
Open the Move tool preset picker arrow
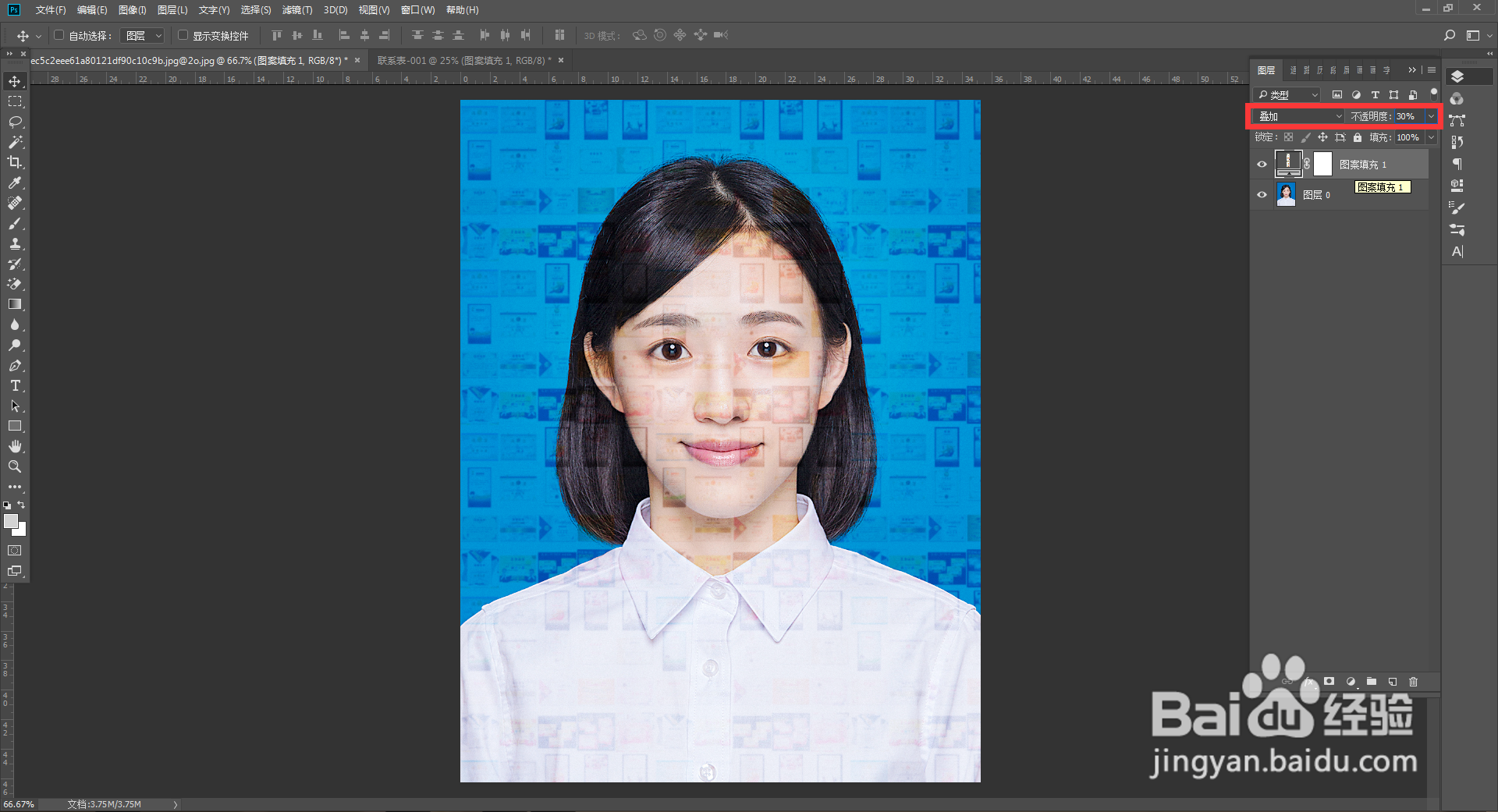click(38, 36)
